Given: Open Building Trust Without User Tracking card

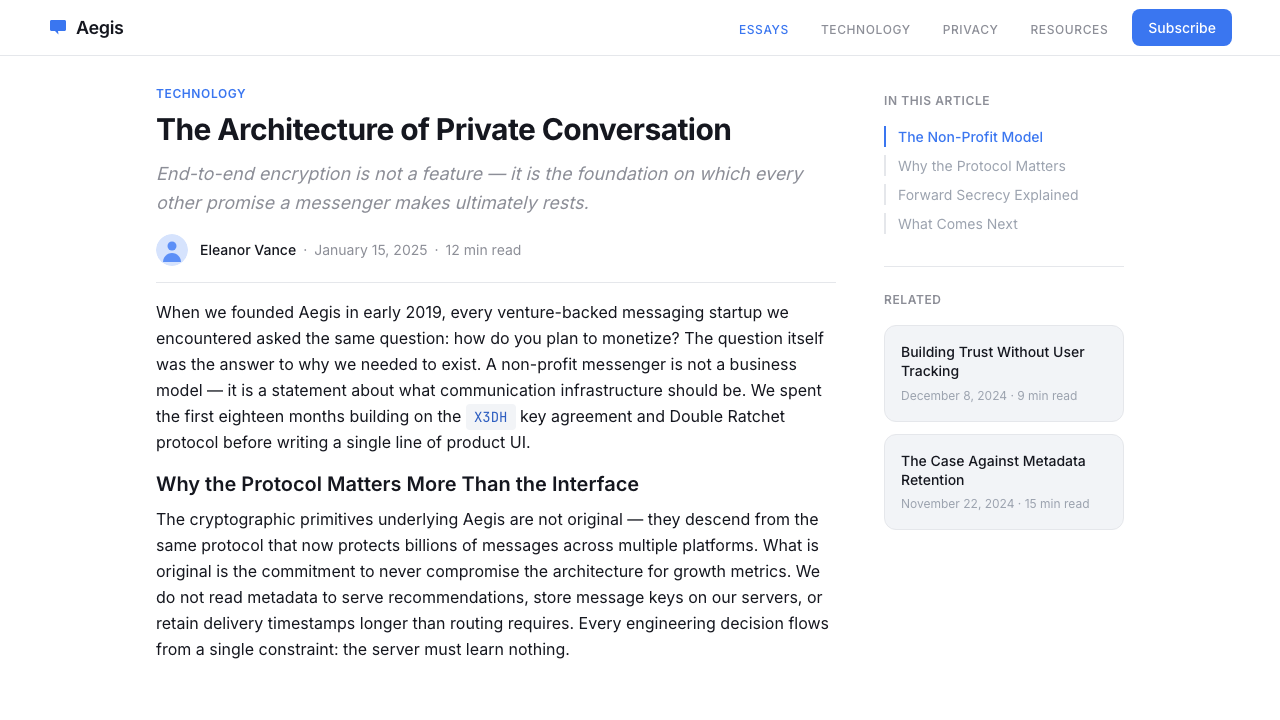Looking at the screenshot, I should click(x=1004, y=374).
